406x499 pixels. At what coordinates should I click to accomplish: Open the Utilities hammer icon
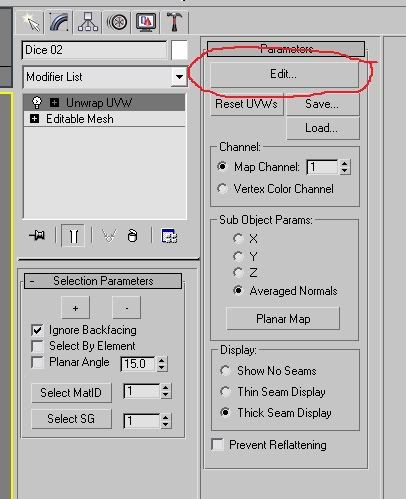pyautogui.click(x=175, y=22)
